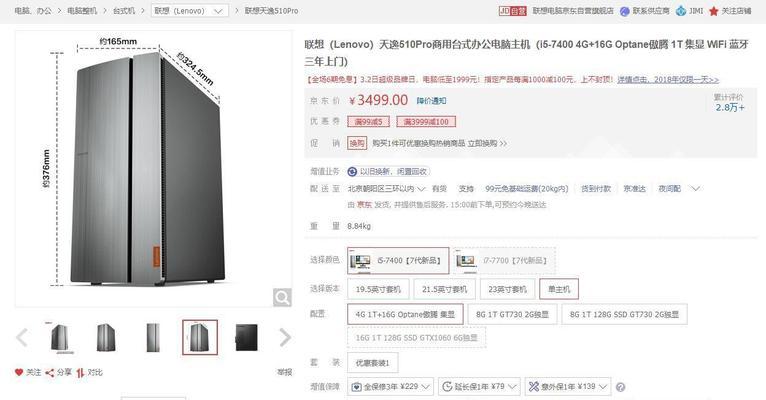Screen dimensions: 766x400
Task: Click the heart 关注 favorite icon
Action: coord(19,372)
